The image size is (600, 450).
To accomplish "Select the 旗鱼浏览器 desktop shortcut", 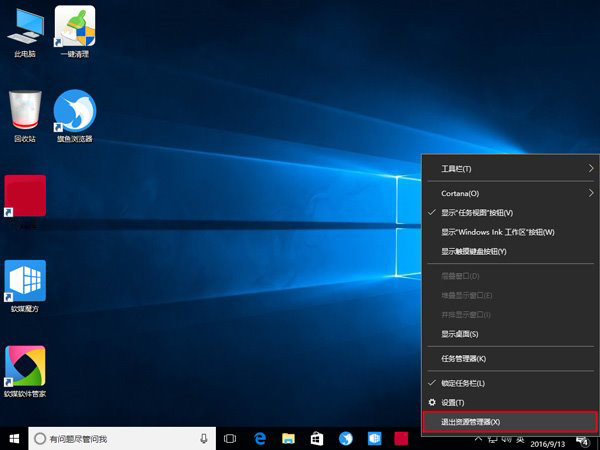I will coord(75,116).
